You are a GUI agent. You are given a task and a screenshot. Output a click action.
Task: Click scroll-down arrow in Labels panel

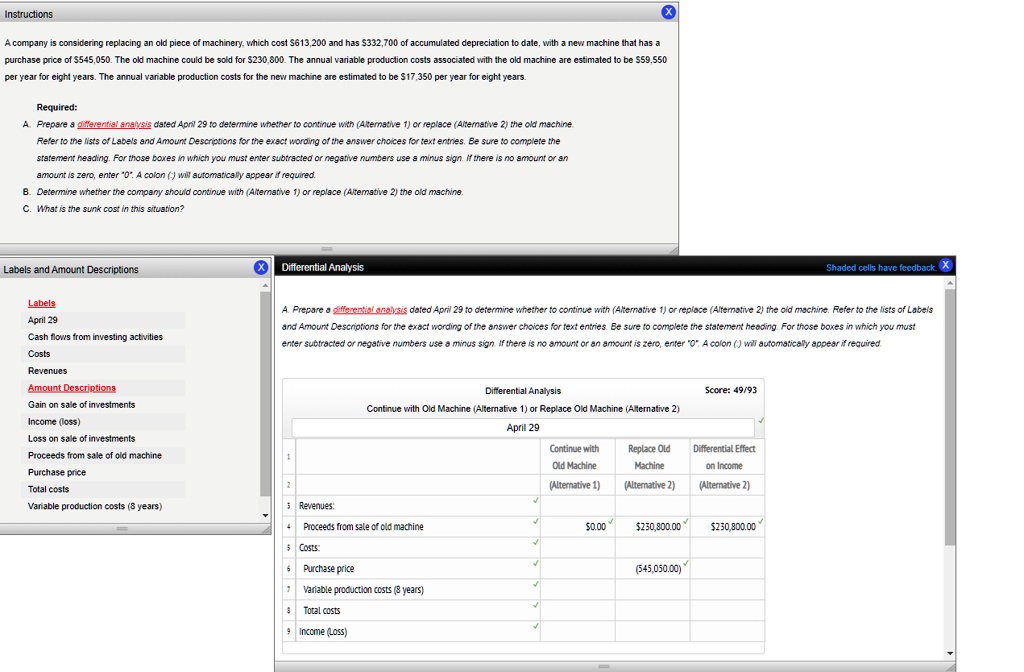click(265, 515)
